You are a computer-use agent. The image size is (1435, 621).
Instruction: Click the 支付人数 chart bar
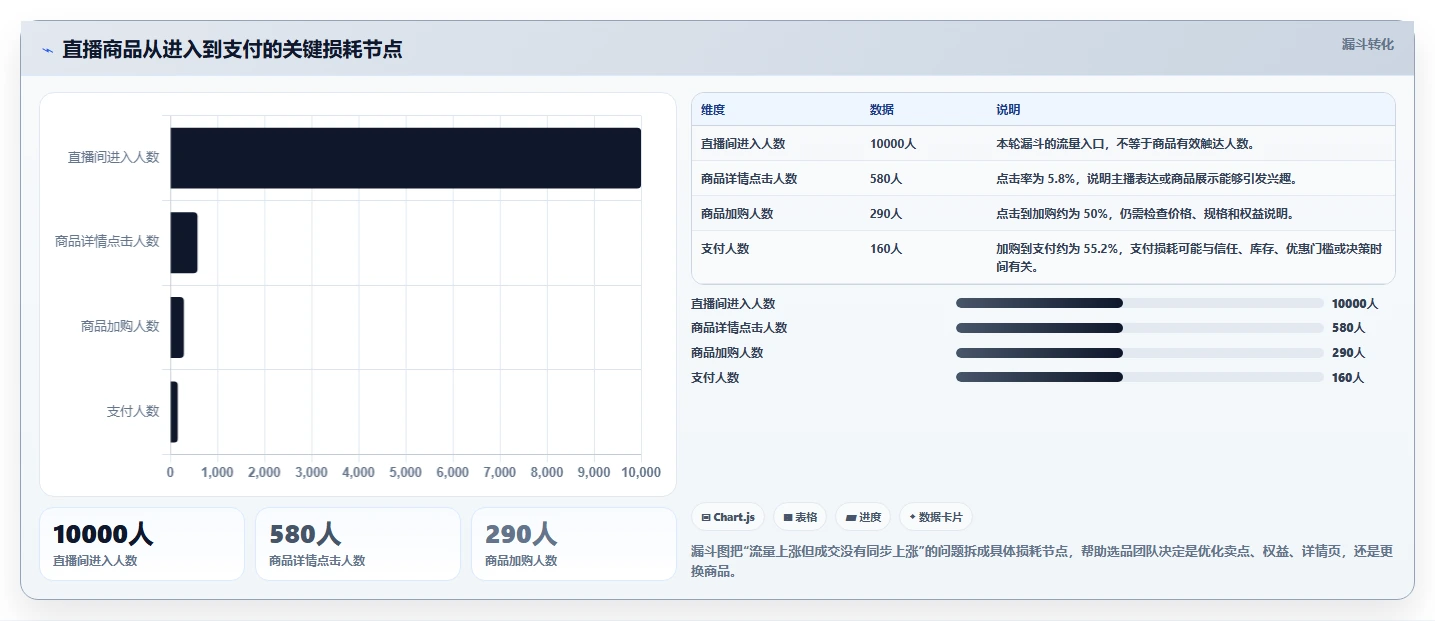tap(174, 412)
